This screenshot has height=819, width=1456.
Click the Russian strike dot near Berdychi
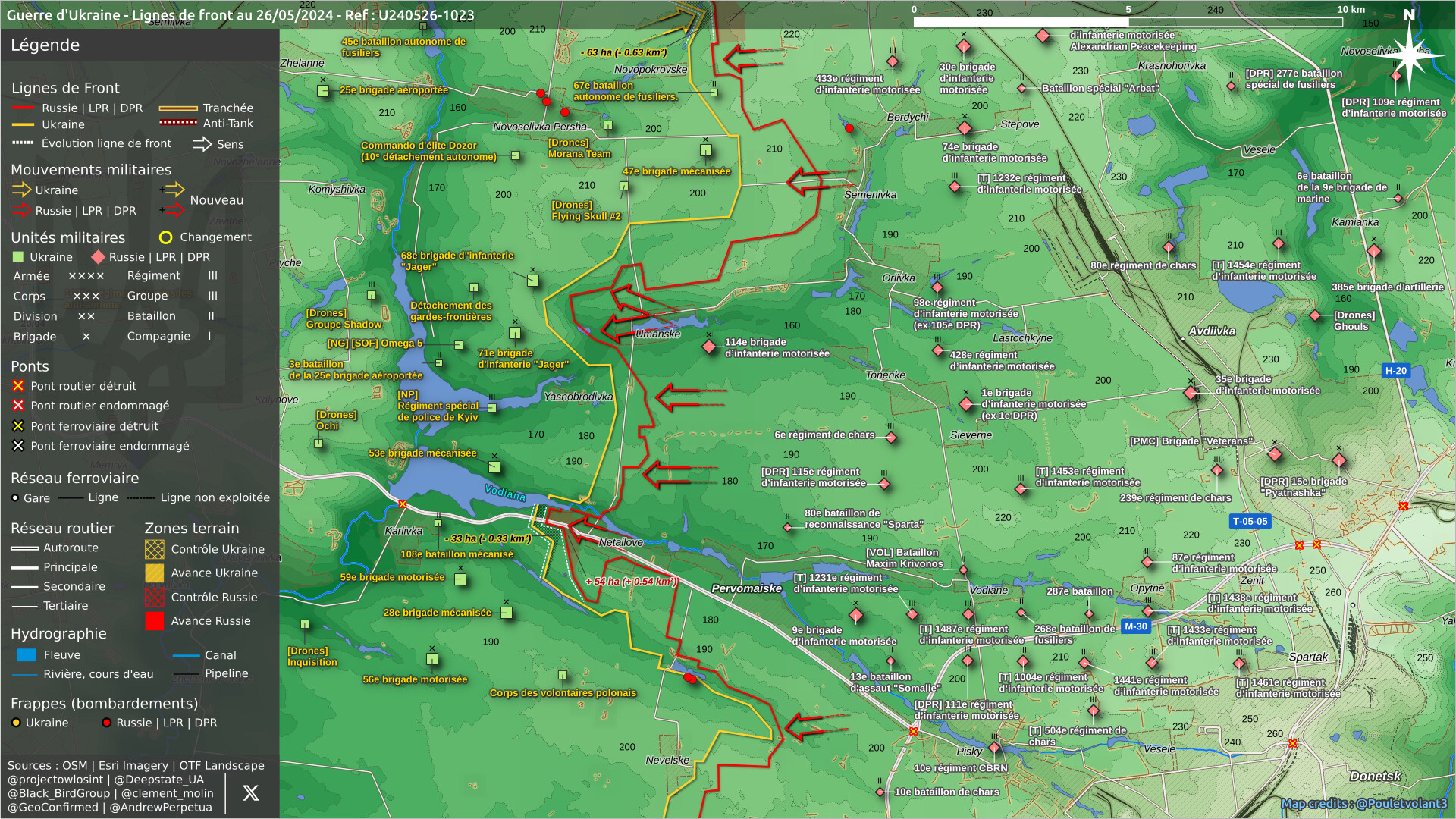click(x=849, y=128)
